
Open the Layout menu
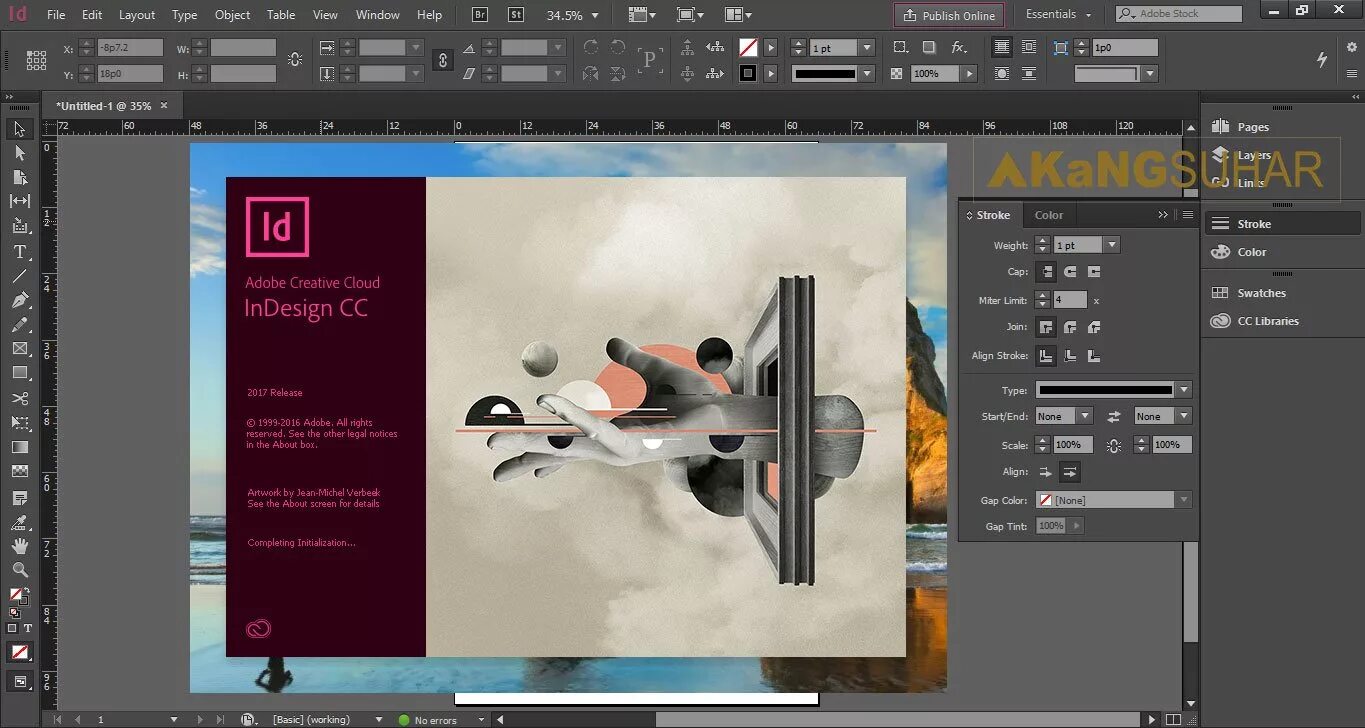[137, 15]
